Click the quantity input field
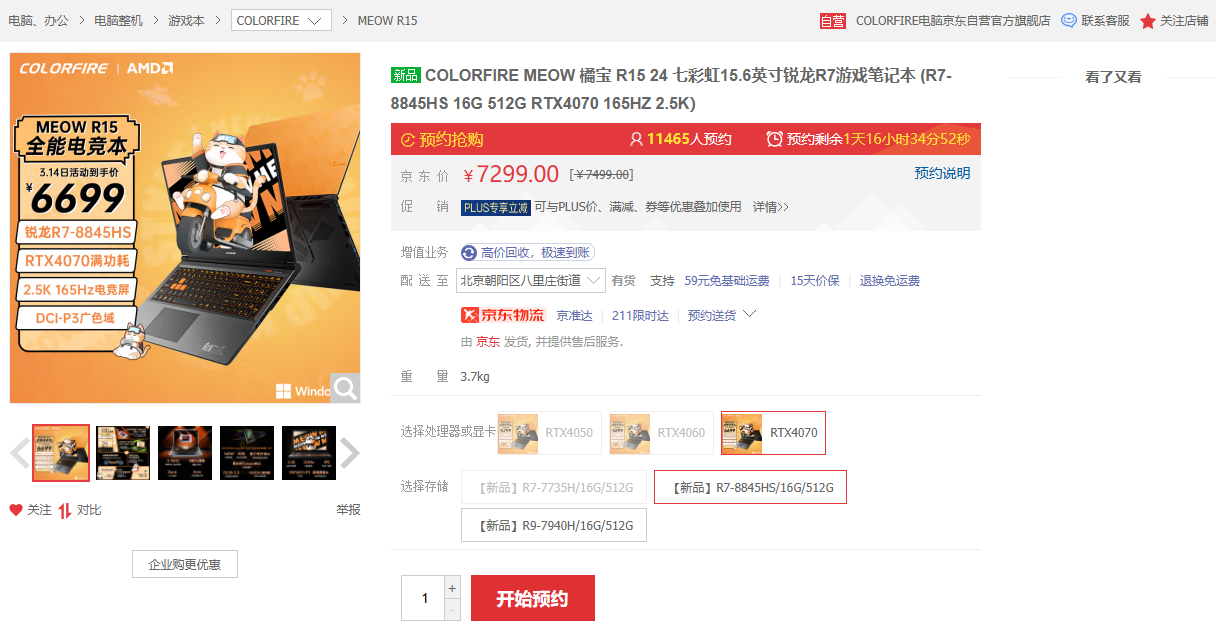Image resolution: width=1216 pixels, height=637 pixels. pos(423,598)
